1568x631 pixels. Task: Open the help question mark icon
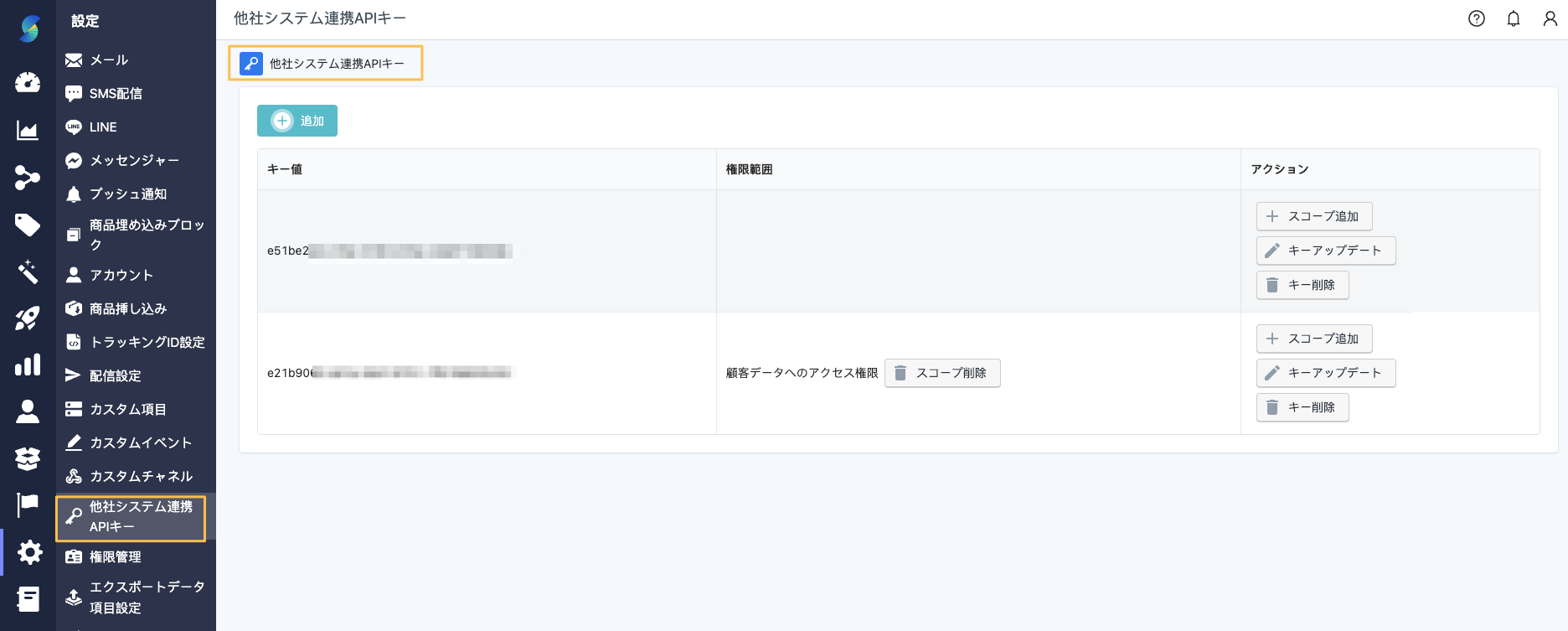1477,18
